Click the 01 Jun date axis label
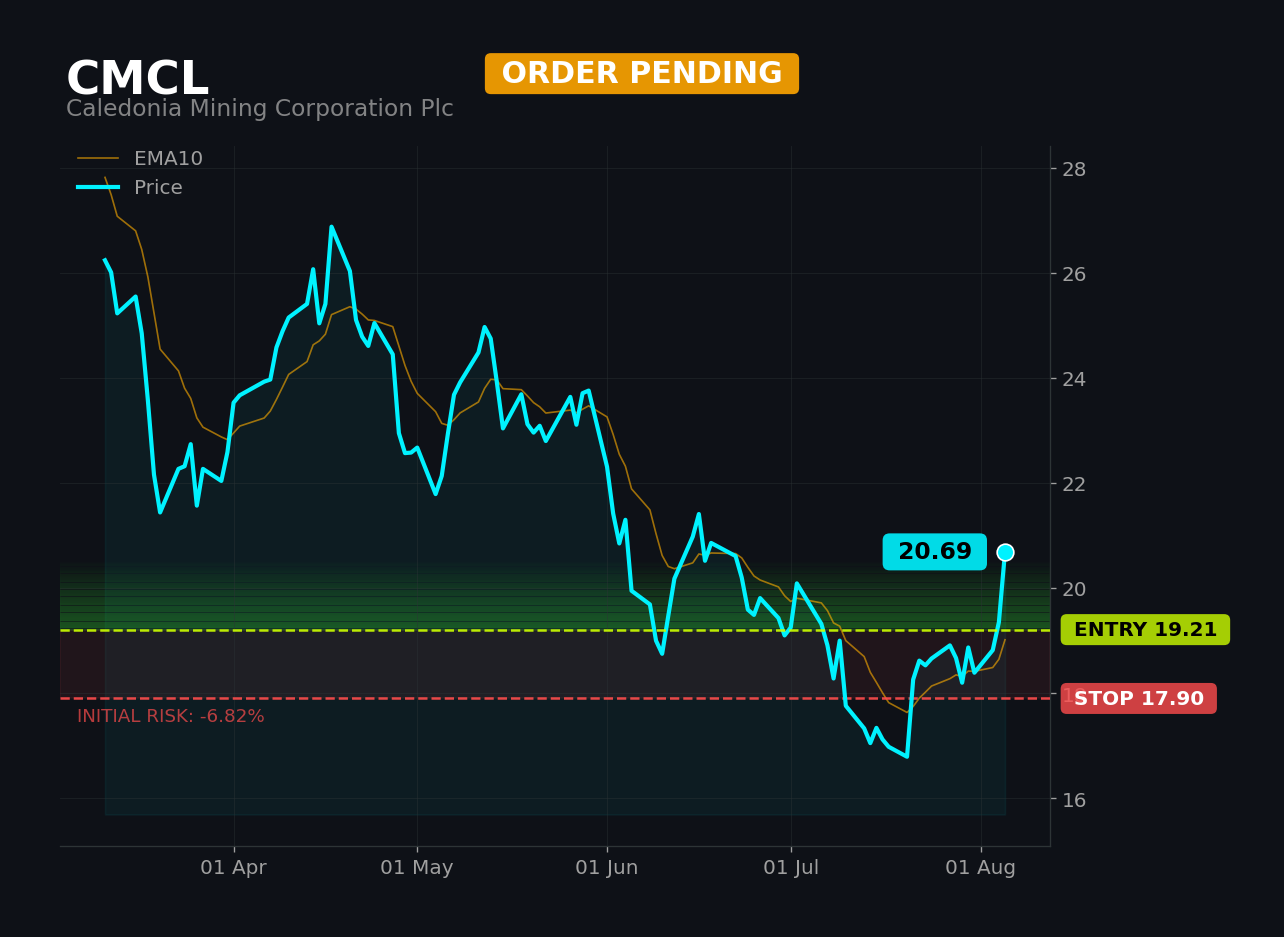This screenshot has height=937, width=1284. (607, 868)
